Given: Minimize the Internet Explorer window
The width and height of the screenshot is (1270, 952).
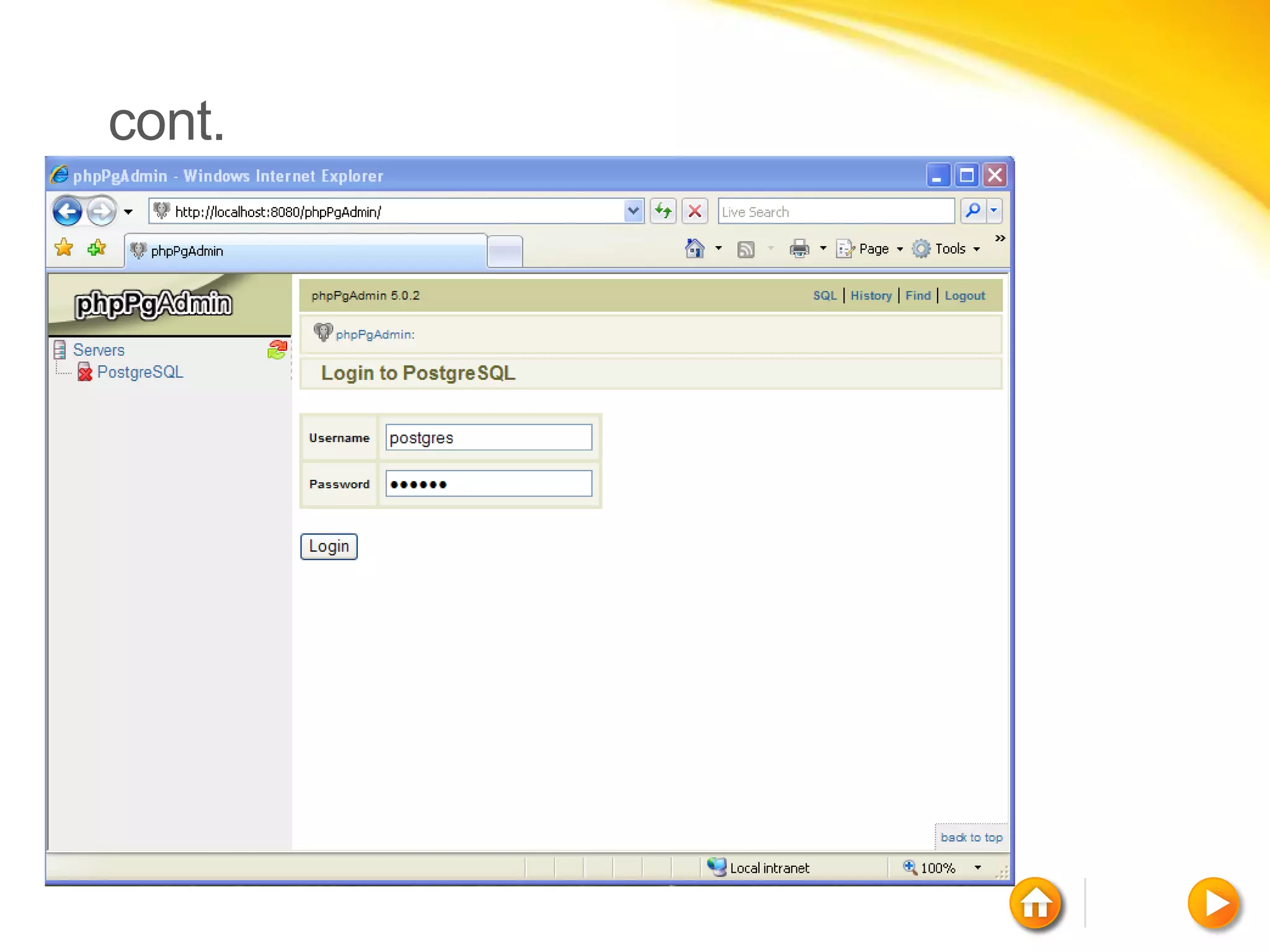Looking at the screenshot, I should (x=938, y=175).
